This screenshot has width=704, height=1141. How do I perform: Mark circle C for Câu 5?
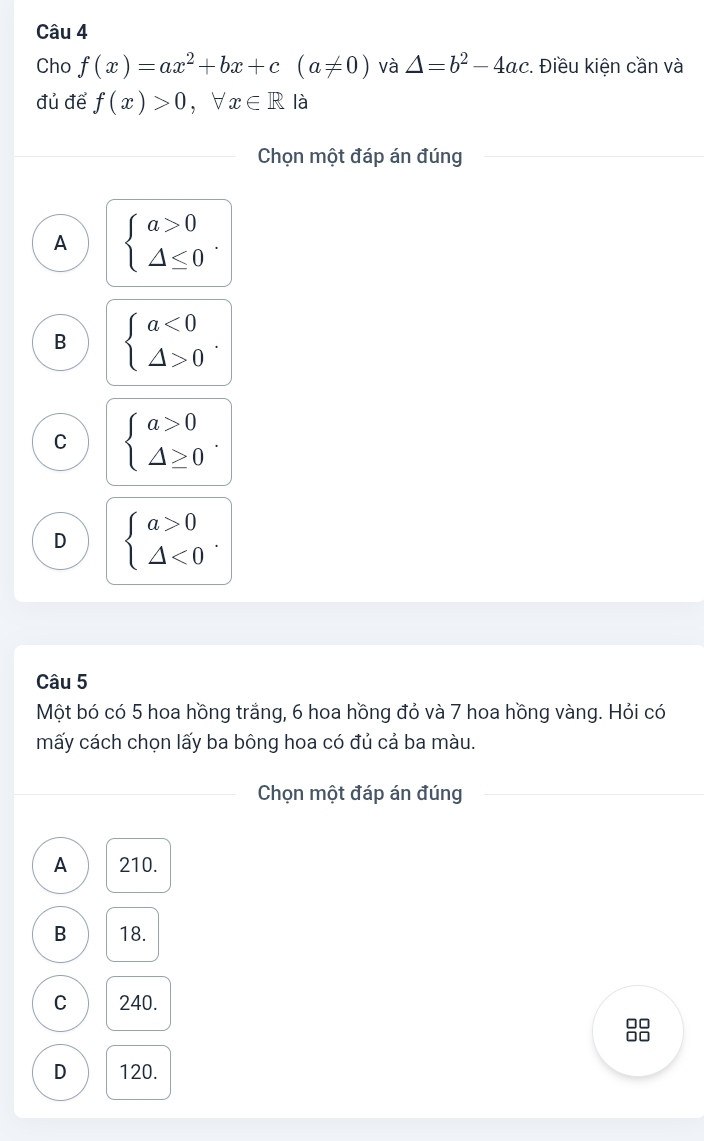coord(61,1003)
